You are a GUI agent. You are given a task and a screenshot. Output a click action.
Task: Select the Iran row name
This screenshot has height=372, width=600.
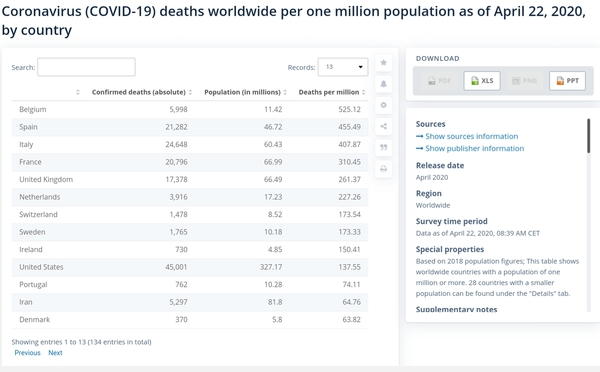[26, 302]
